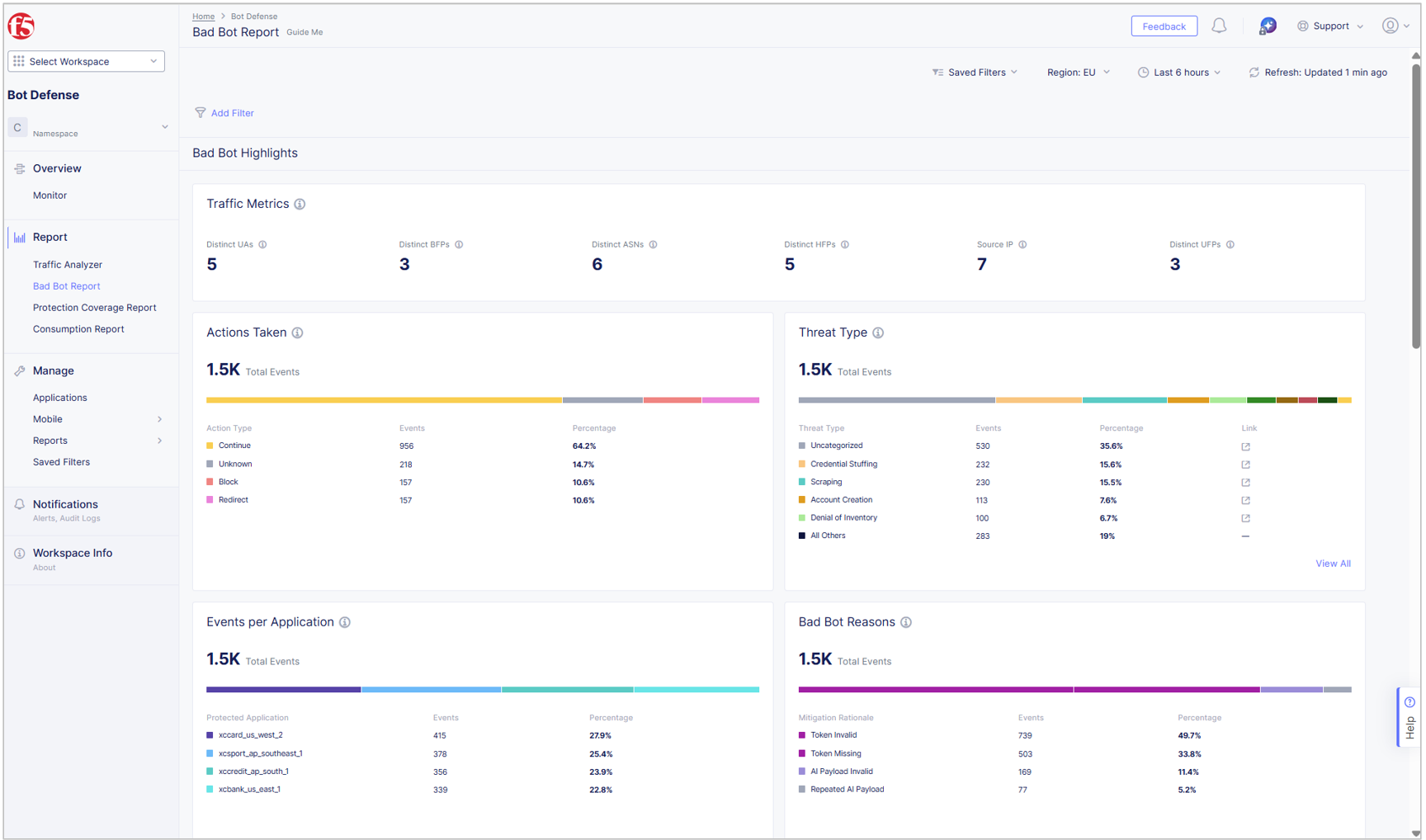
Task: Go to Traffic Analyzer report
Action: coord(68,265)
